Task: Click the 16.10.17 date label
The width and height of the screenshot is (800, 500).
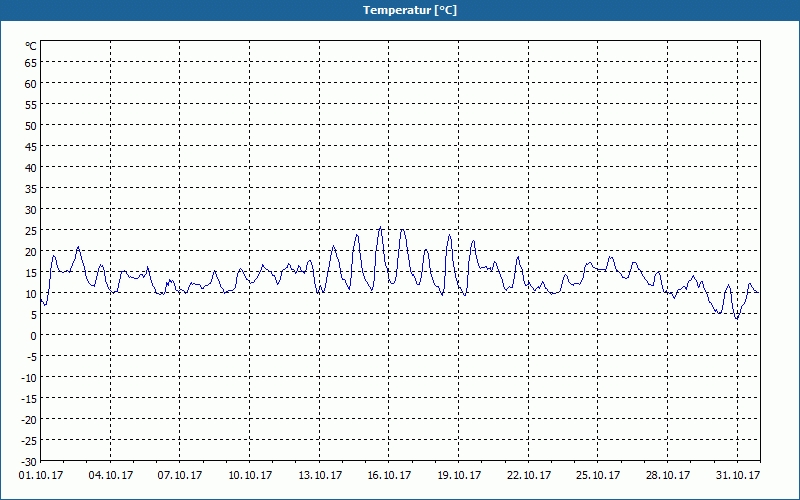Action: 389,475
